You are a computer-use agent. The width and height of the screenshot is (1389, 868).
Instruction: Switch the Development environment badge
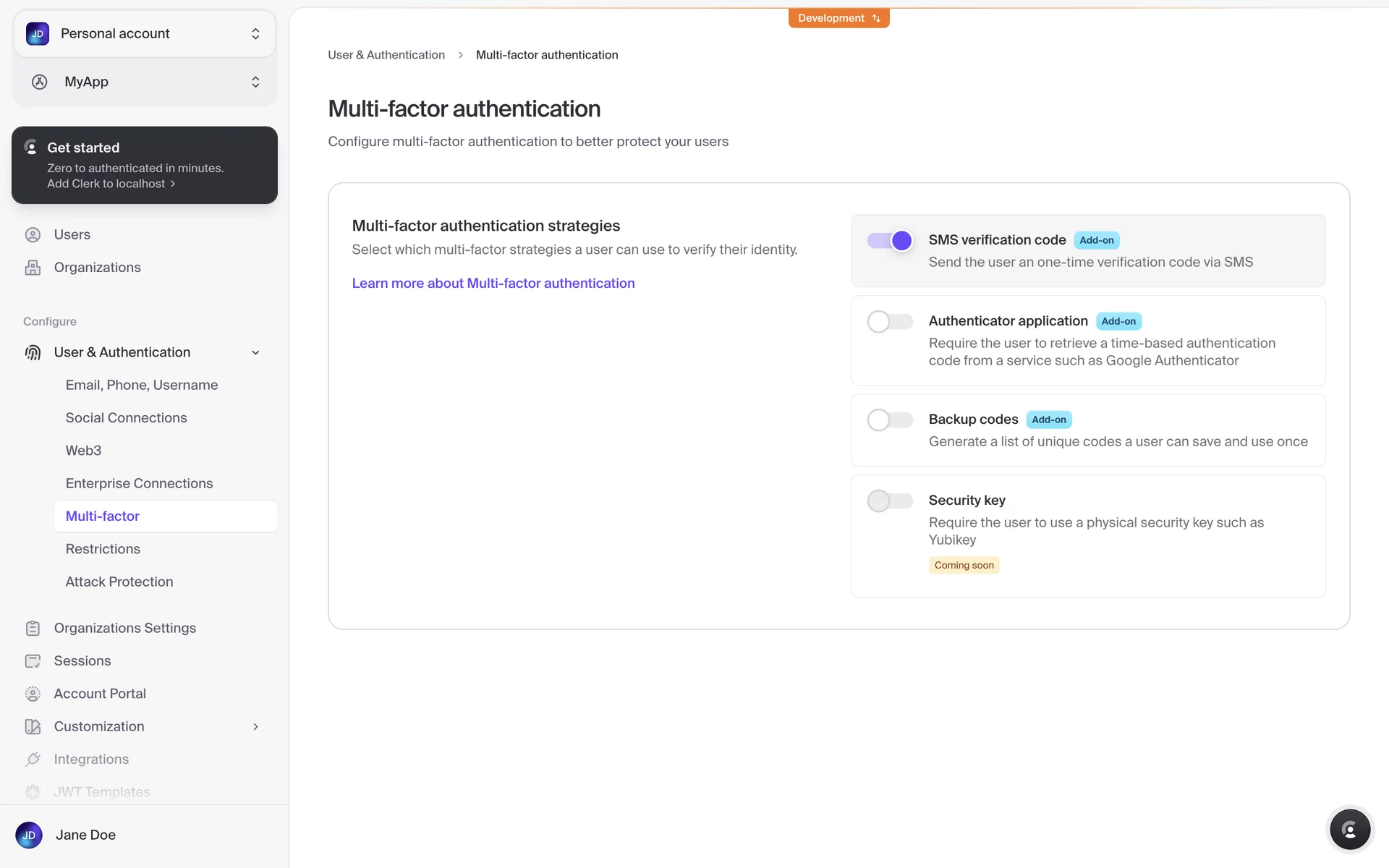pyautogui.click(x=838, y=18)
